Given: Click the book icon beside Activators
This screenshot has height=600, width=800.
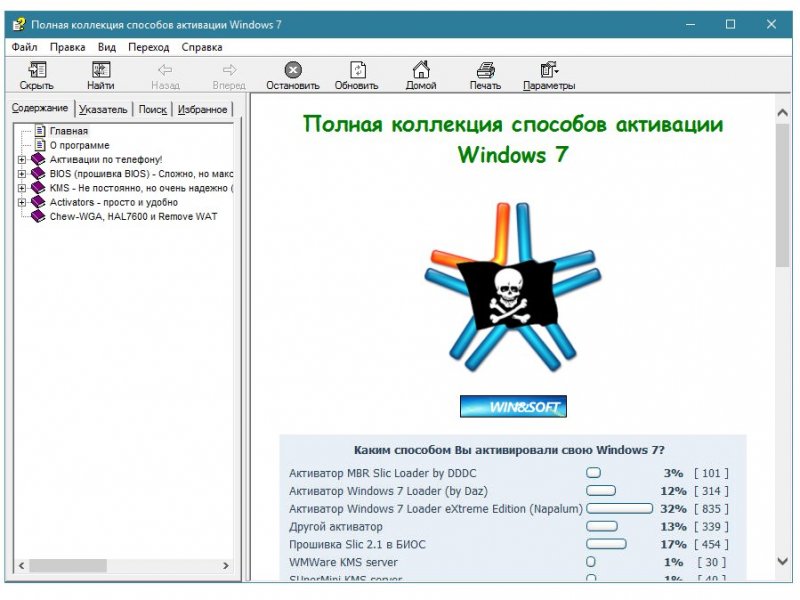Looking at the screenshot, I should pyautogui.click(x=38, y=202).
